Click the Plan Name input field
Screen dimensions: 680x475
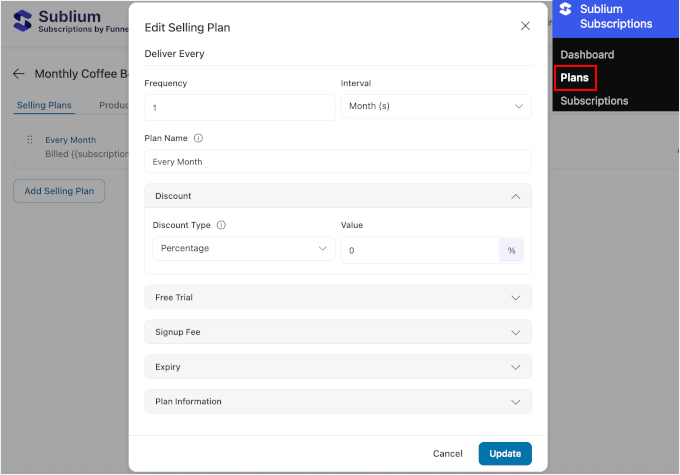[x=338, y=161]
